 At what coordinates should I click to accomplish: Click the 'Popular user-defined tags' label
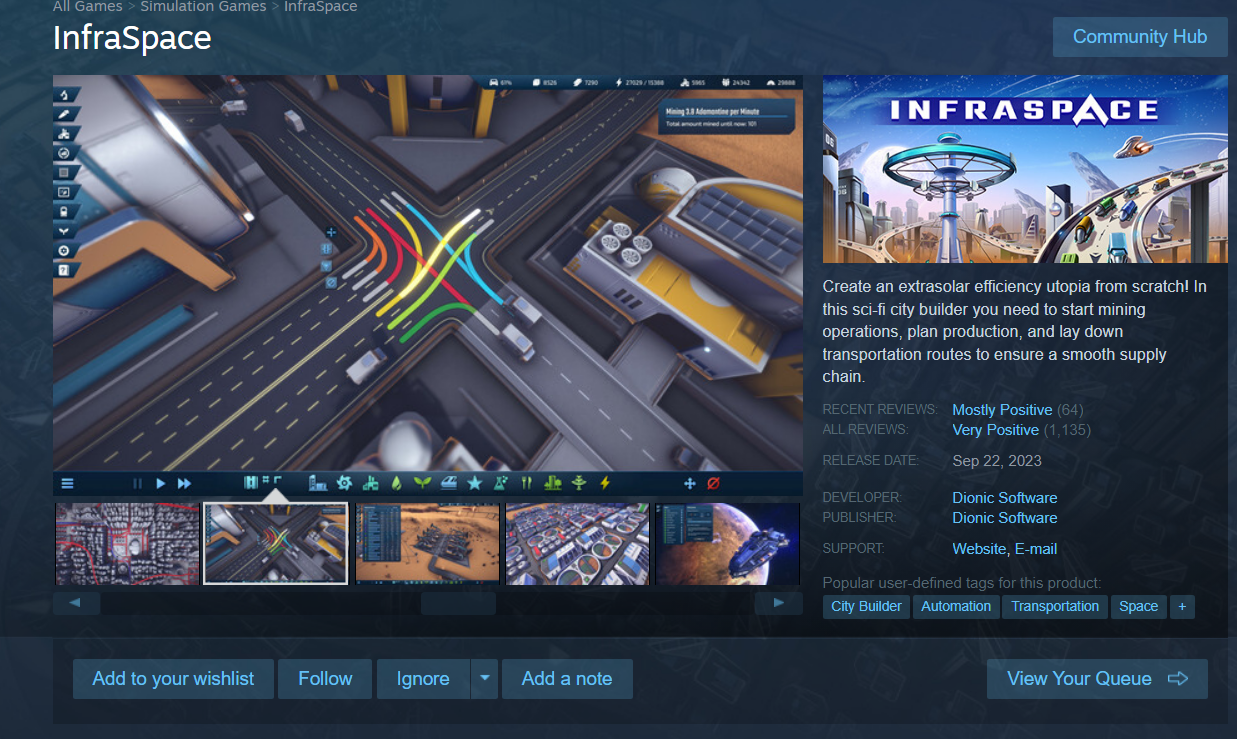pyautogui.click(x=962, y=583)
